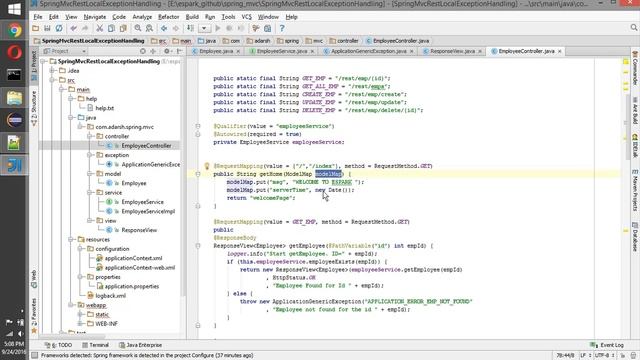The width and height of the screenshot is (640, 360).
Task: Collapse the help folder node
Action: pos(71,99)
